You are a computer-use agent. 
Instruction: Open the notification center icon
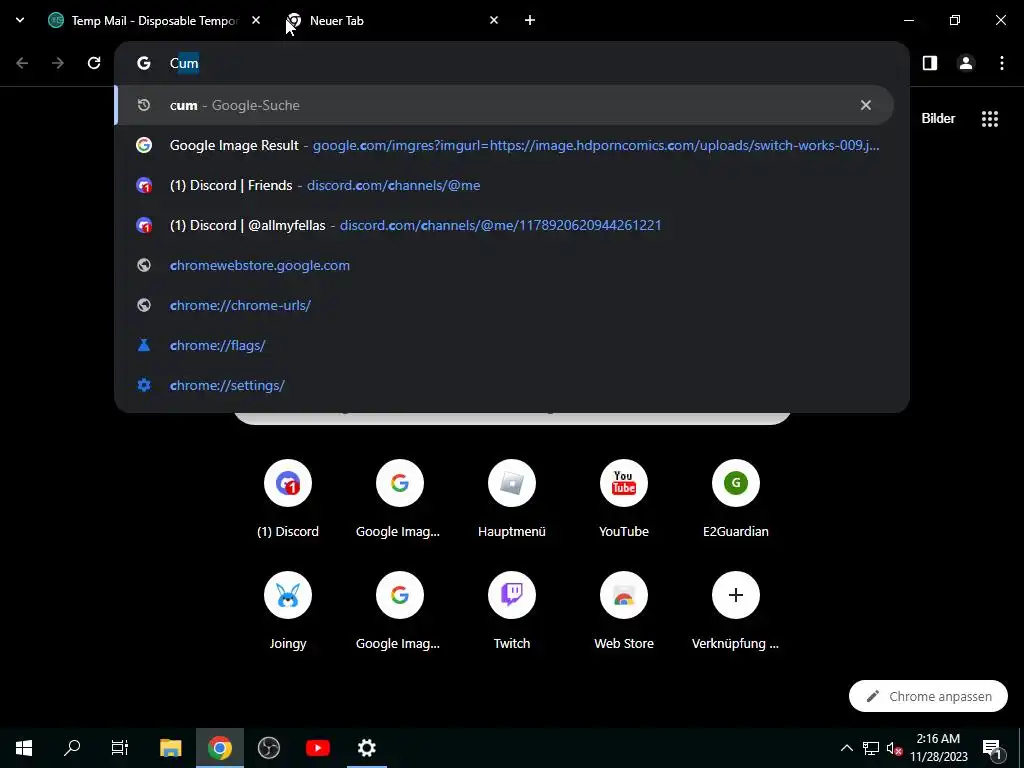992,748
